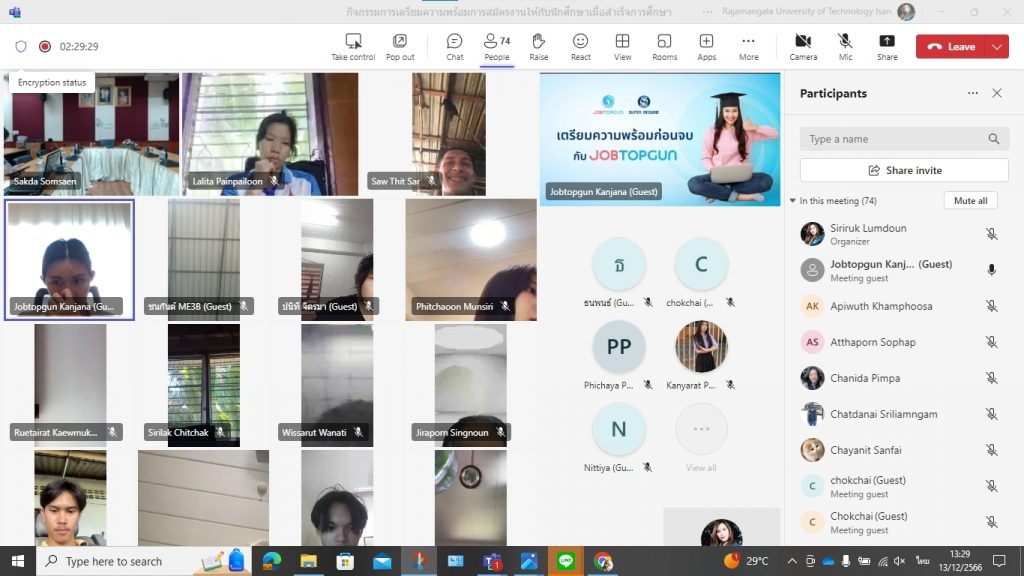Image resolution: width=1024 pixels, height=576 pixels.
Task: Stop the meeting recording indicator
Action: pos(45,46)
